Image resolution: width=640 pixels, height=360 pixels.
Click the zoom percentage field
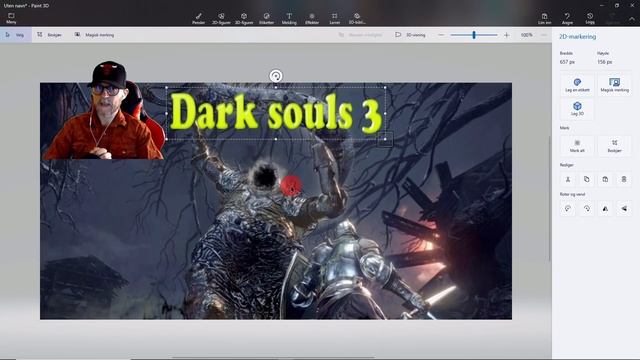[x=527, y=35]
